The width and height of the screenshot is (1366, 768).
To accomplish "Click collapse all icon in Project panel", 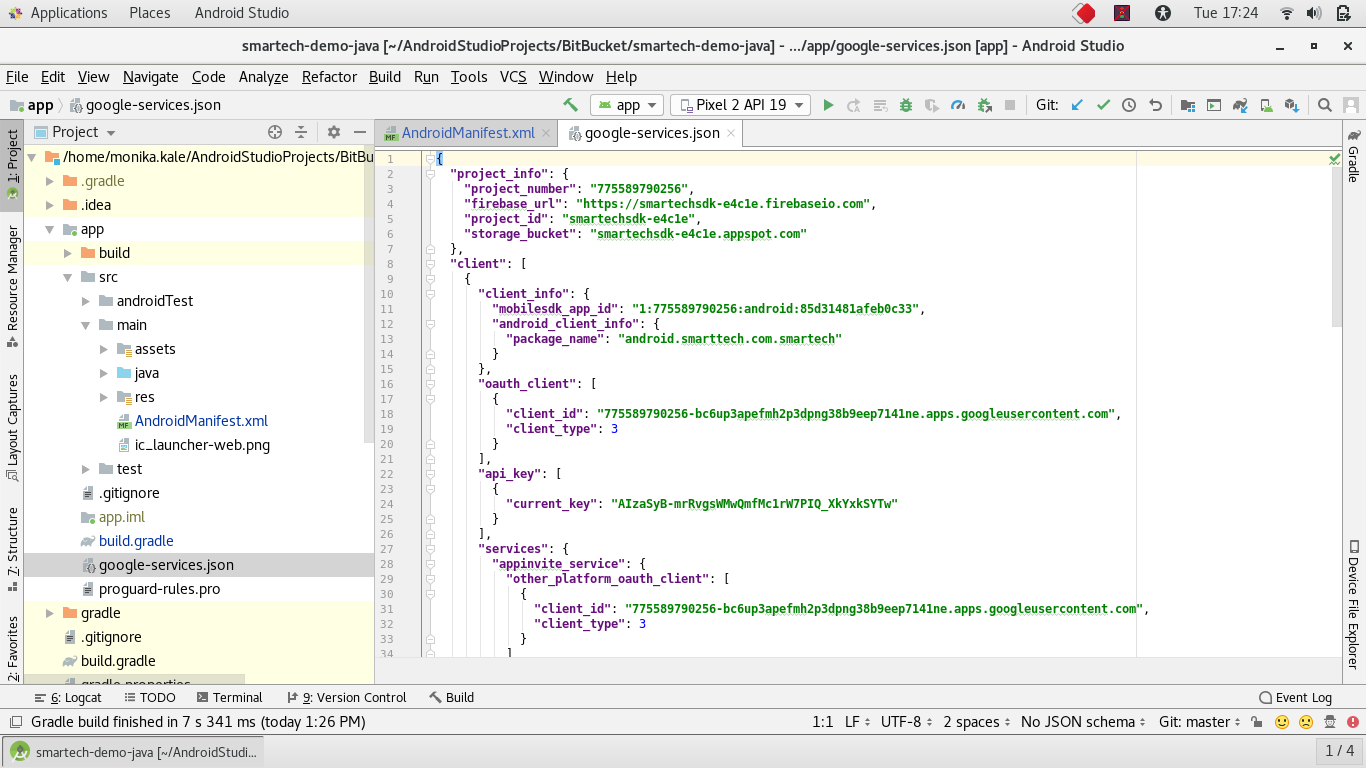I will [301, 132].
